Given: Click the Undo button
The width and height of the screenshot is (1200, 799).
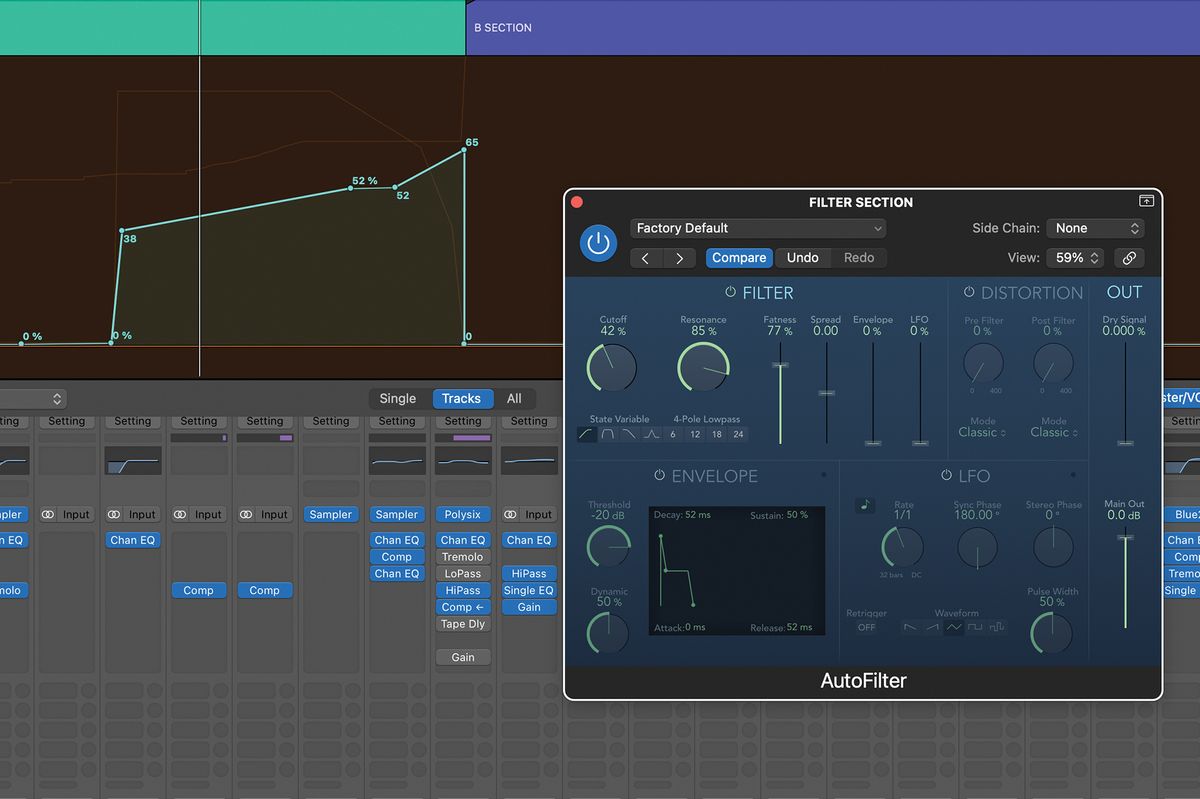Looking at the screenshot, I should [x=802, y=257].
